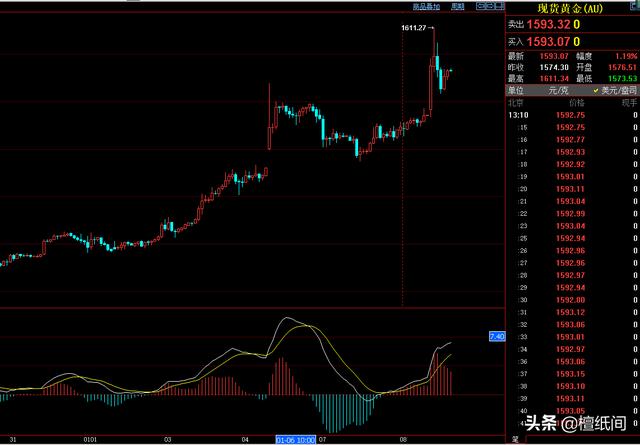Click the 笔 tab at bottom right
Viewport: 640px width, 445px height.
514,438
